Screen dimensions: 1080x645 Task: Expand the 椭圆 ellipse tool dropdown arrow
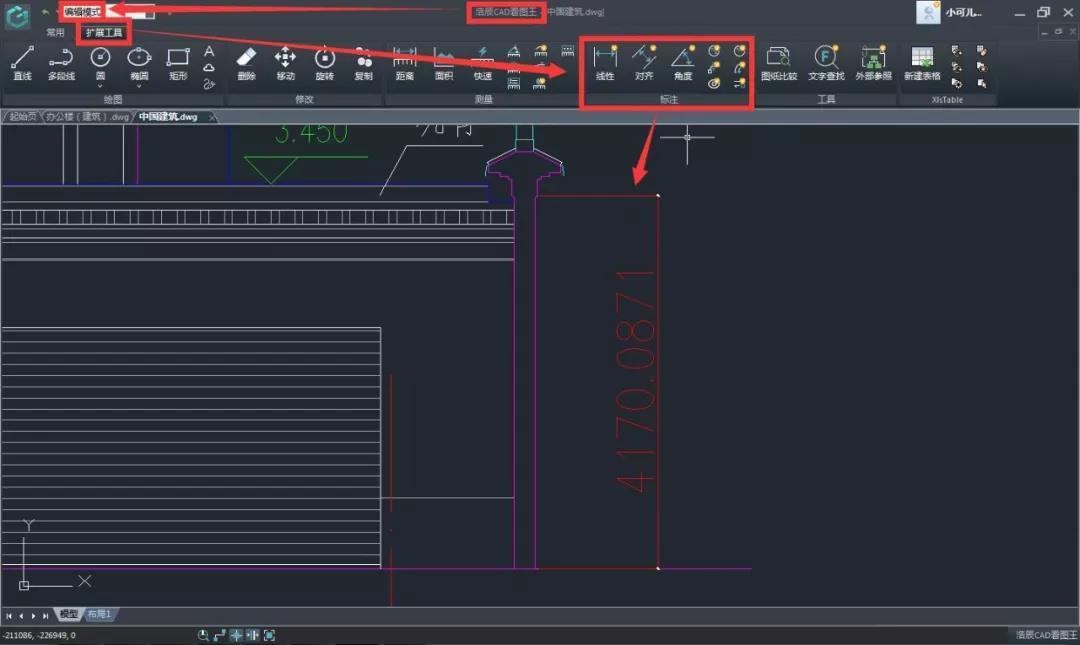click(x=139, y=85)
